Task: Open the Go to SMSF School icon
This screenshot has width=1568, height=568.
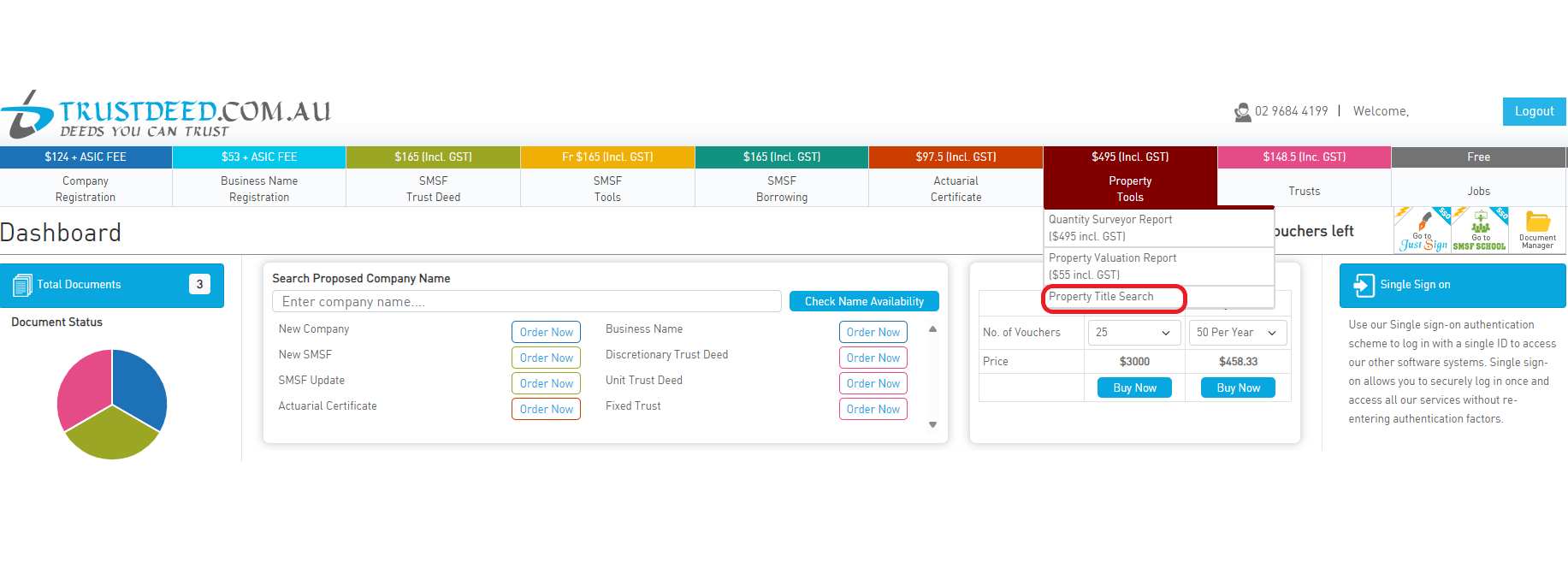Action: pos(1479,230)
